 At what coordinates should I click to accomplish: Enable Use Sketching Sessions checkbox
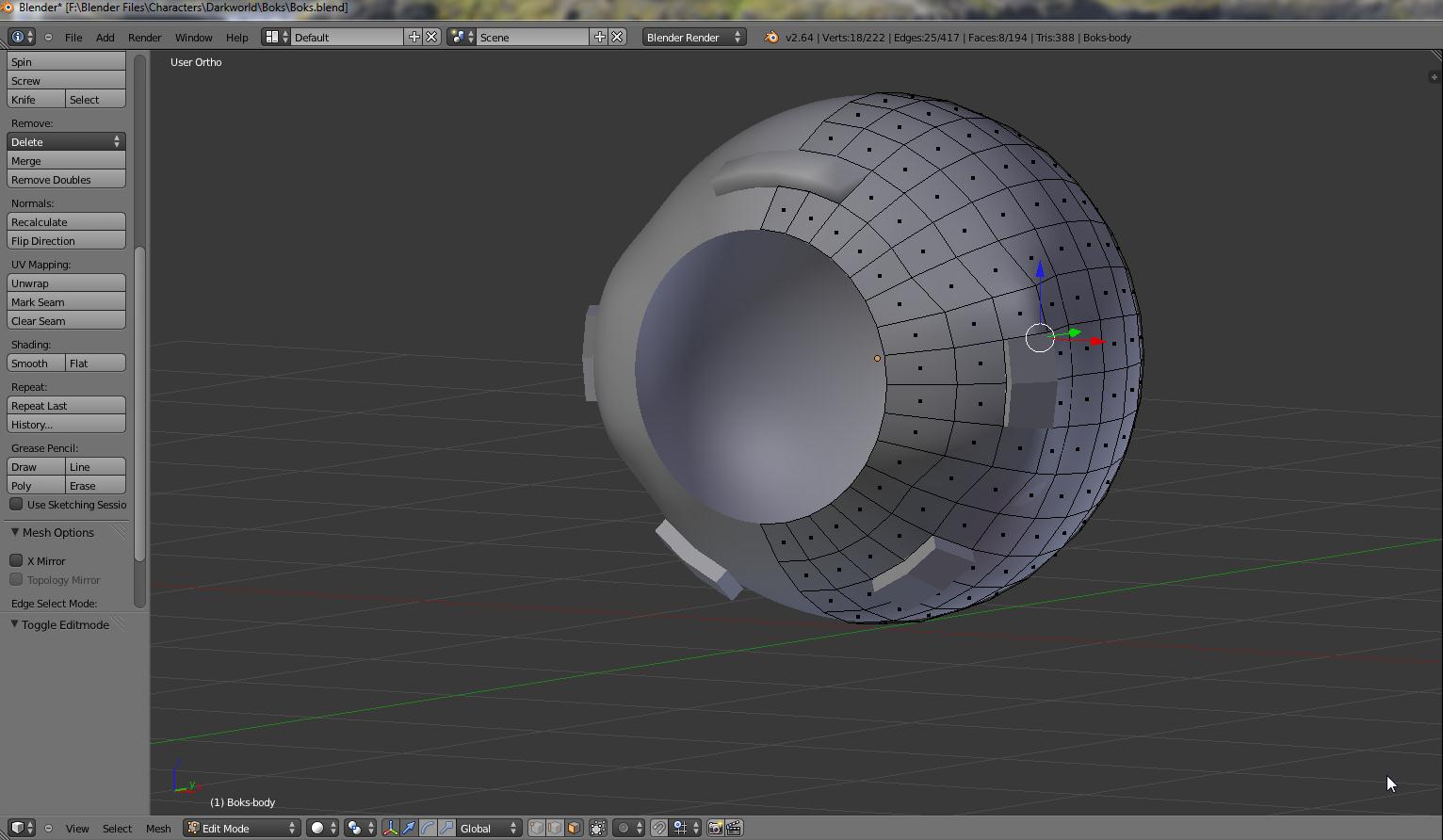coord(17,504)
